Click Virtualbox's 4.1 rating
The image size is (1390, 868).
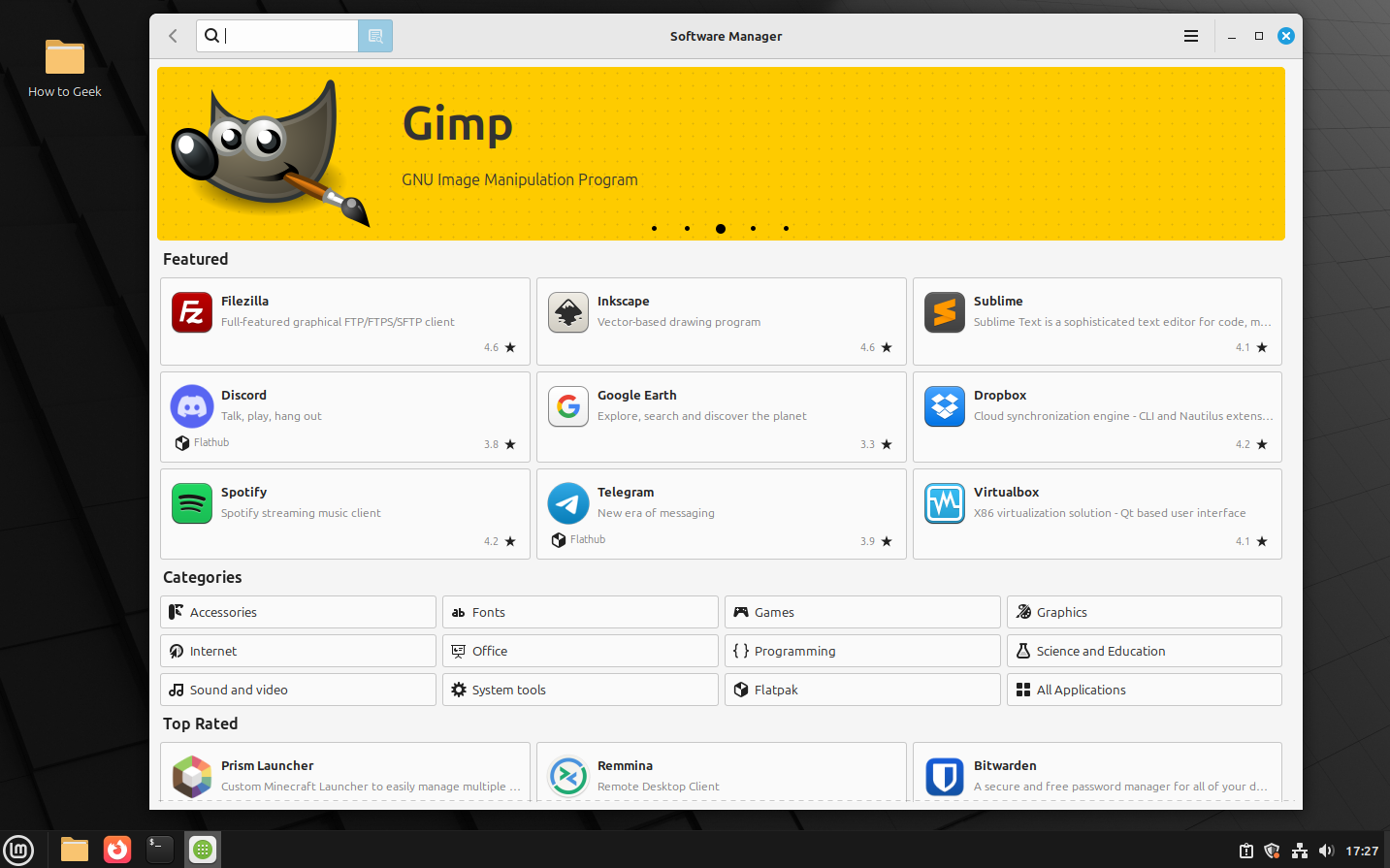1251,541
